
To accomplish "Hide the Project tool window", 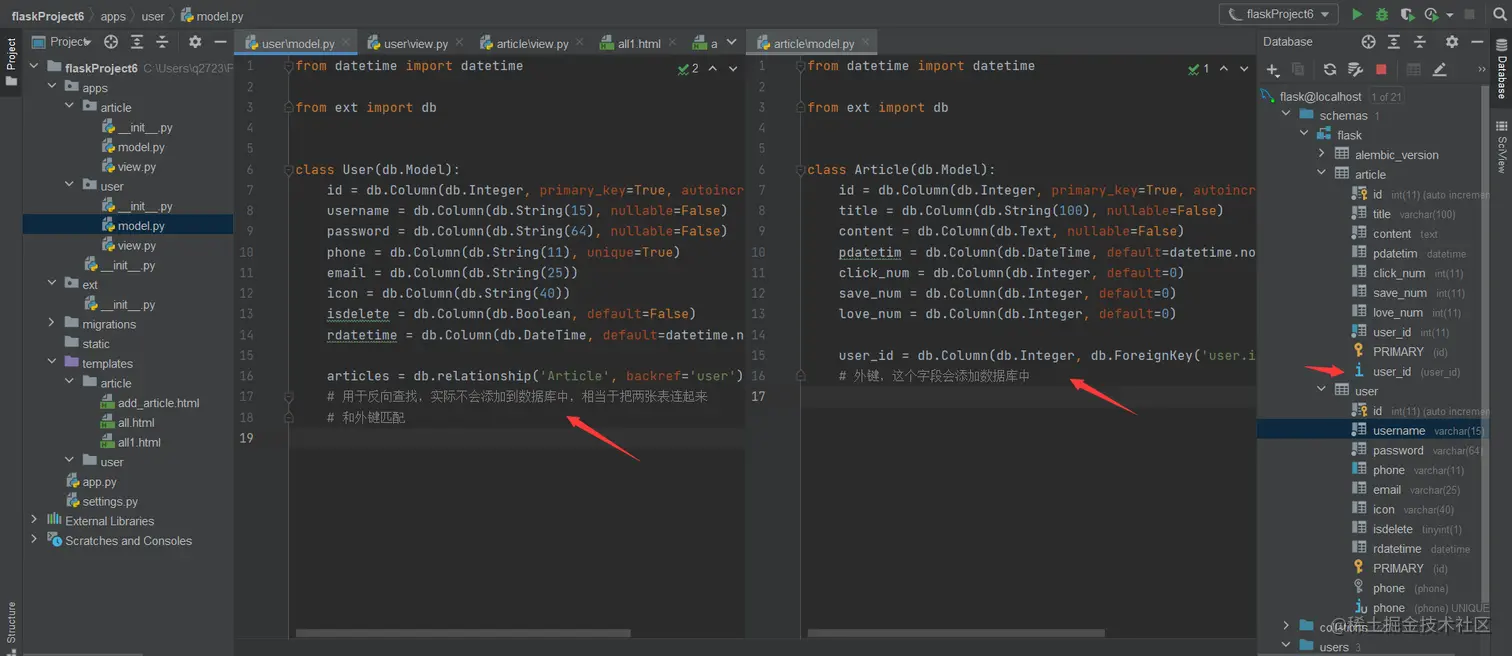I will 220,42.
